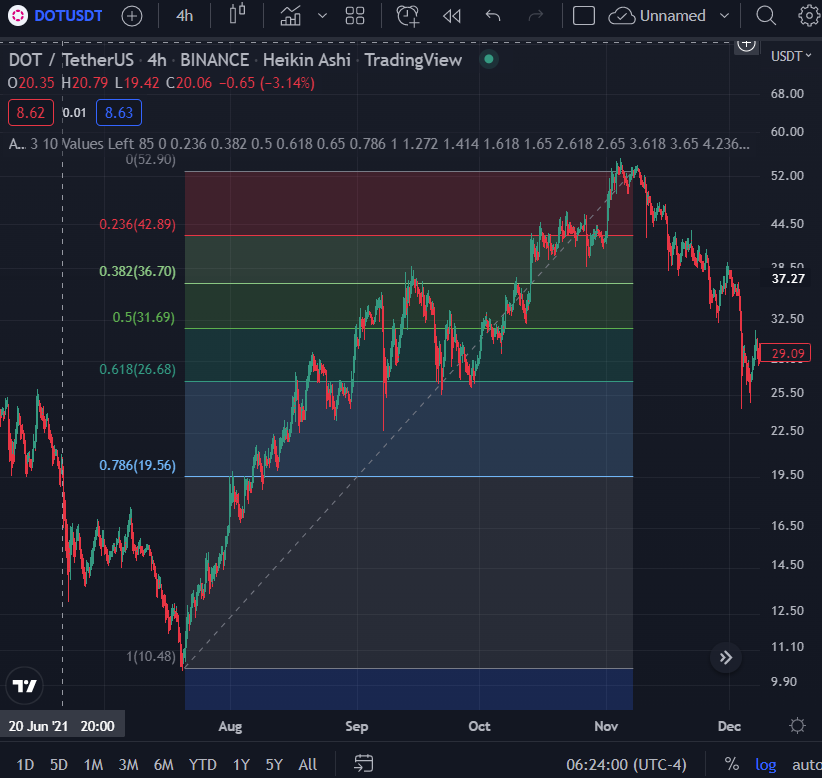
Task: Select the 1D date range
Action: 25,765
